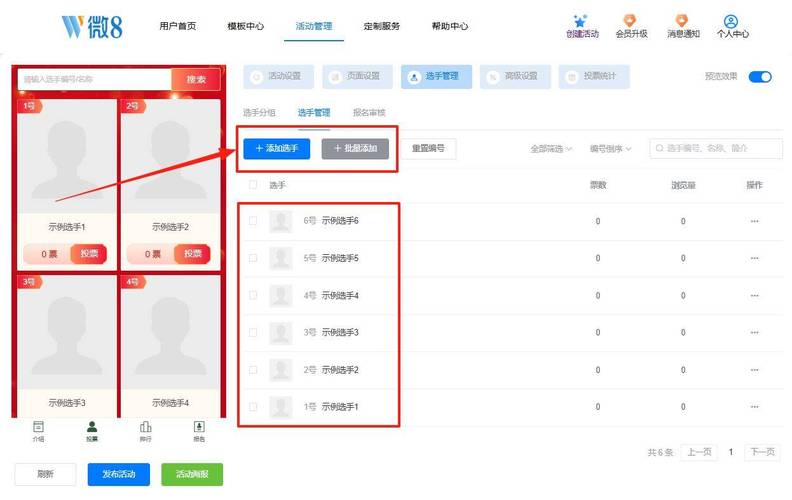The height and width of the screenshot is (500, 792).
Task: Switch to the 报名审核 tab
Action: 368,113
